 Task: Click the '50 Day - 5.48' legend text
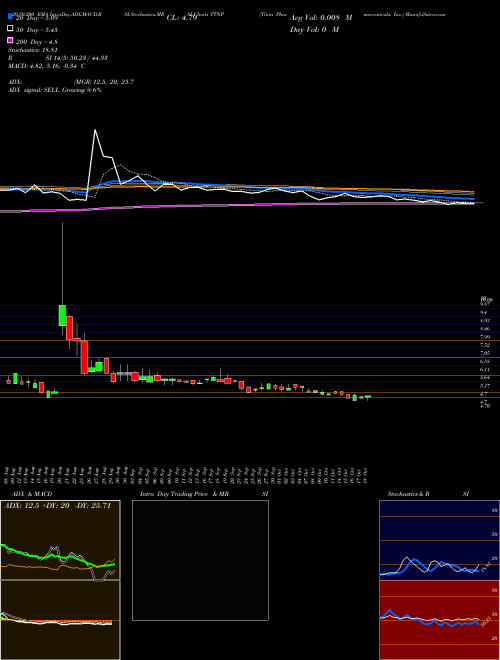(x=36, y=30)
